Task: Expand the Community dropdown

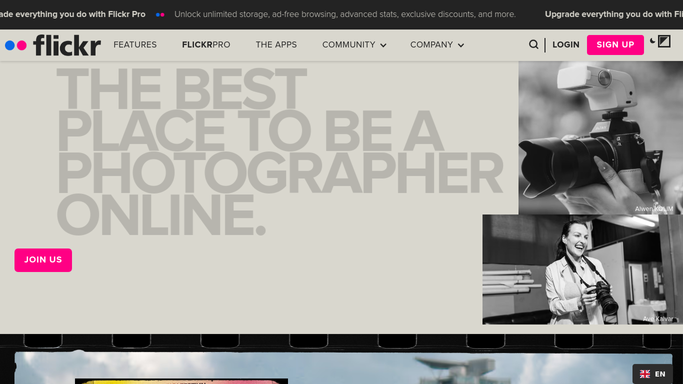Action: tap(354, 45)
